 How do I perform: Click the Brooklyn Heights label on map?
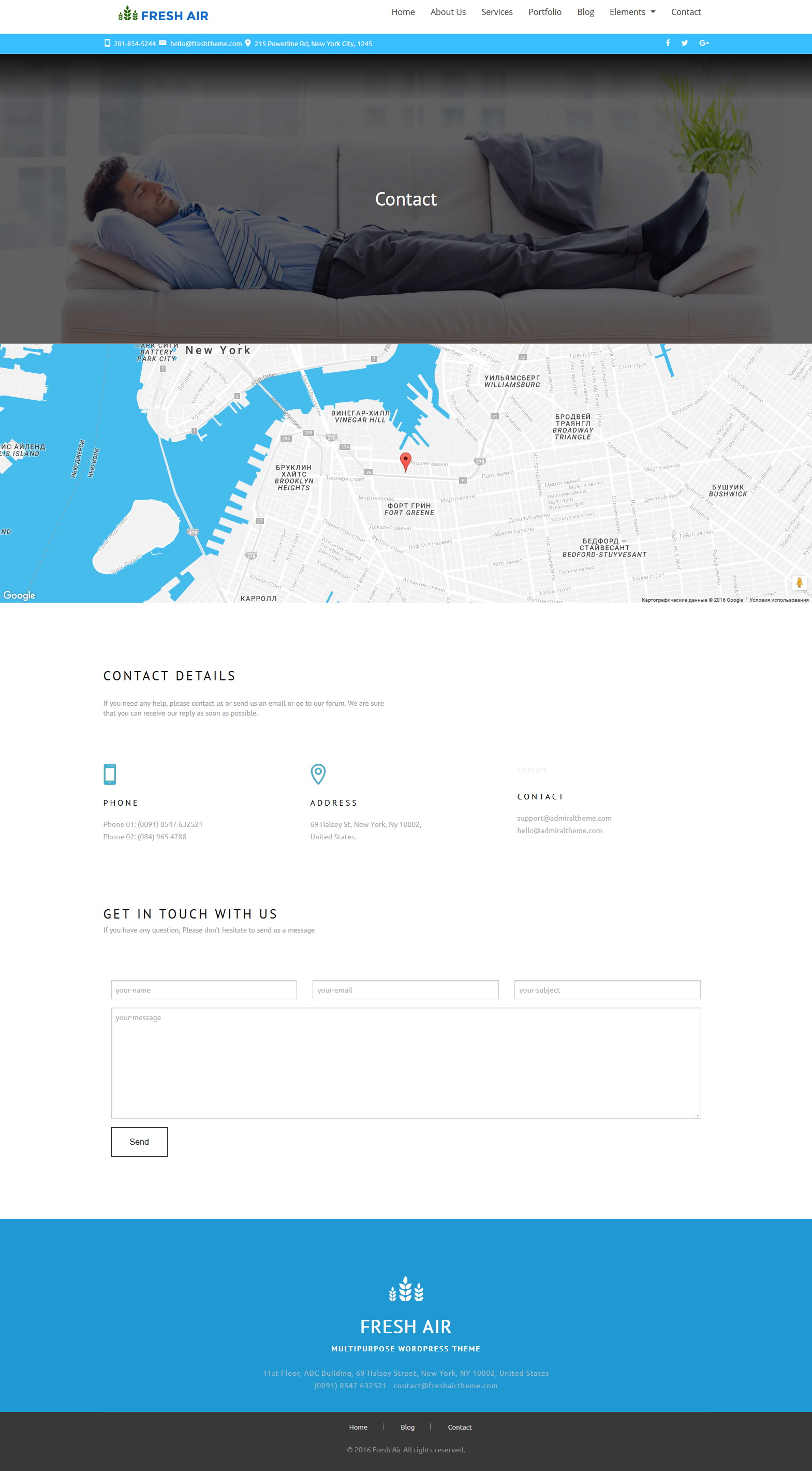click(x=294, y=477)
